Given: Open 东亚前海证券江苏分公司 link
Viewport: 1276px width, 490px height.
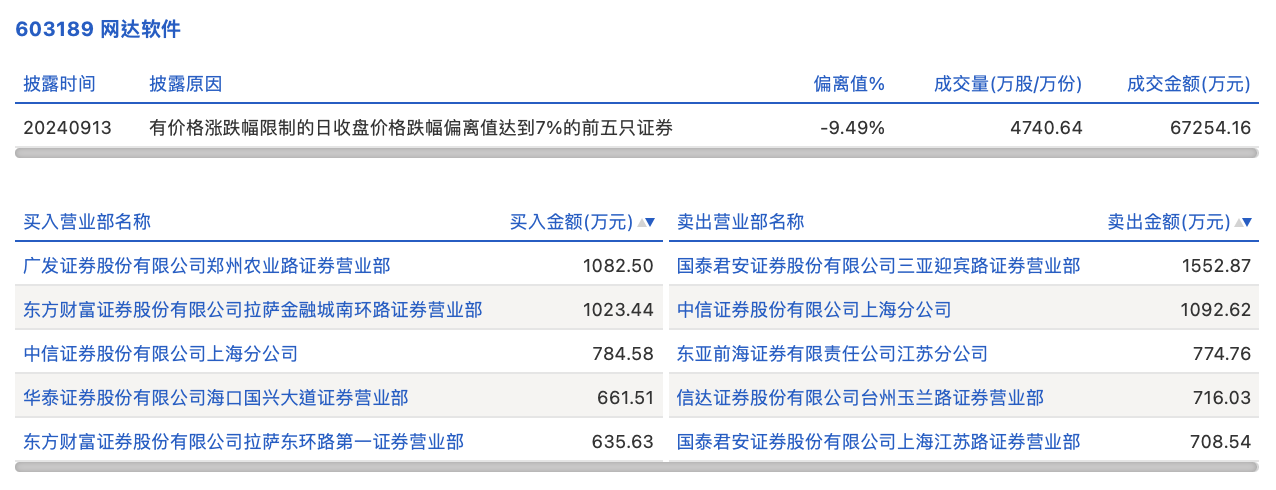Looking at the screenshot, I should (x=832, y=354).
